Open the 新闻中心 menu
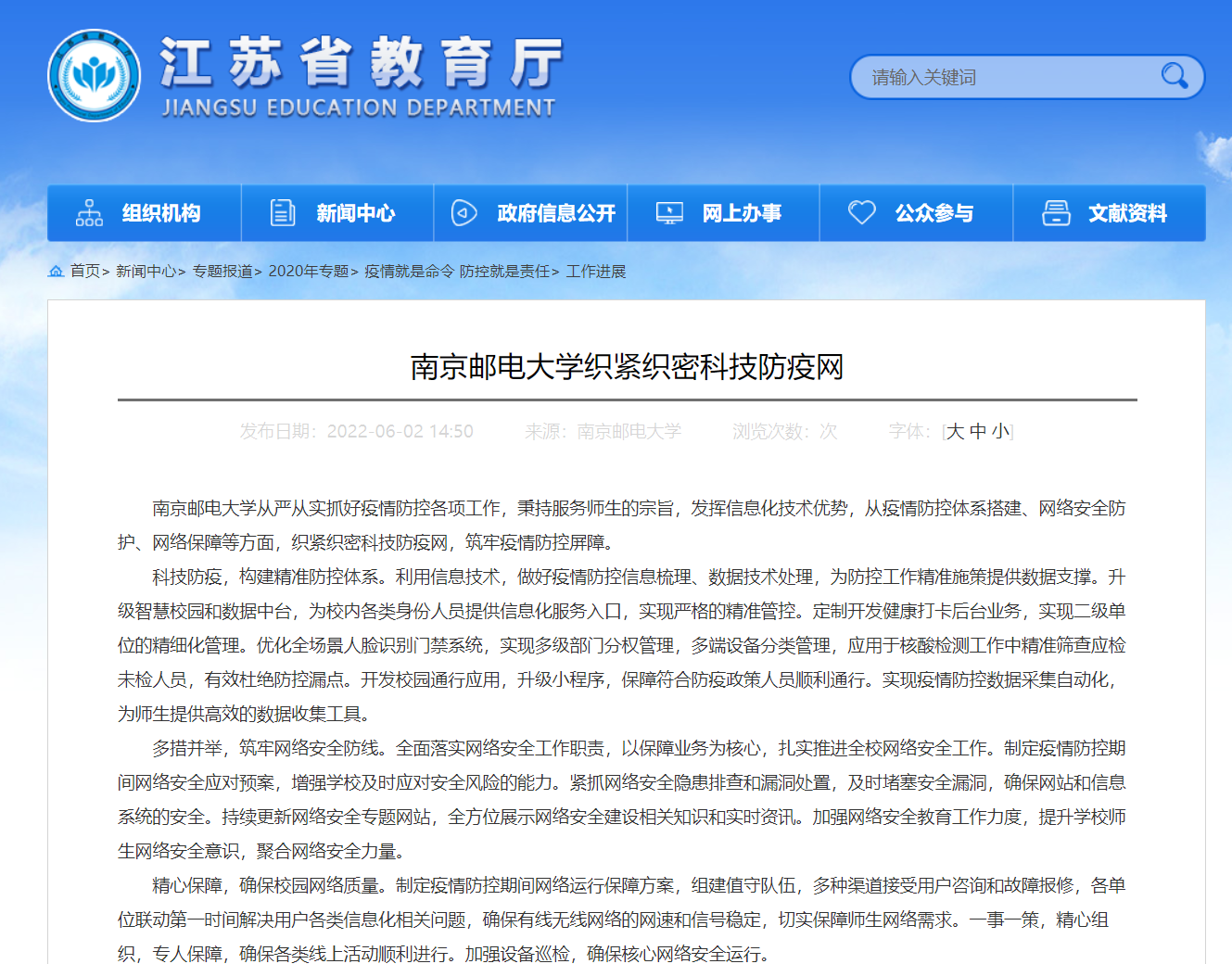Viewport: 1232px width, 964px height. pos(337,213)
